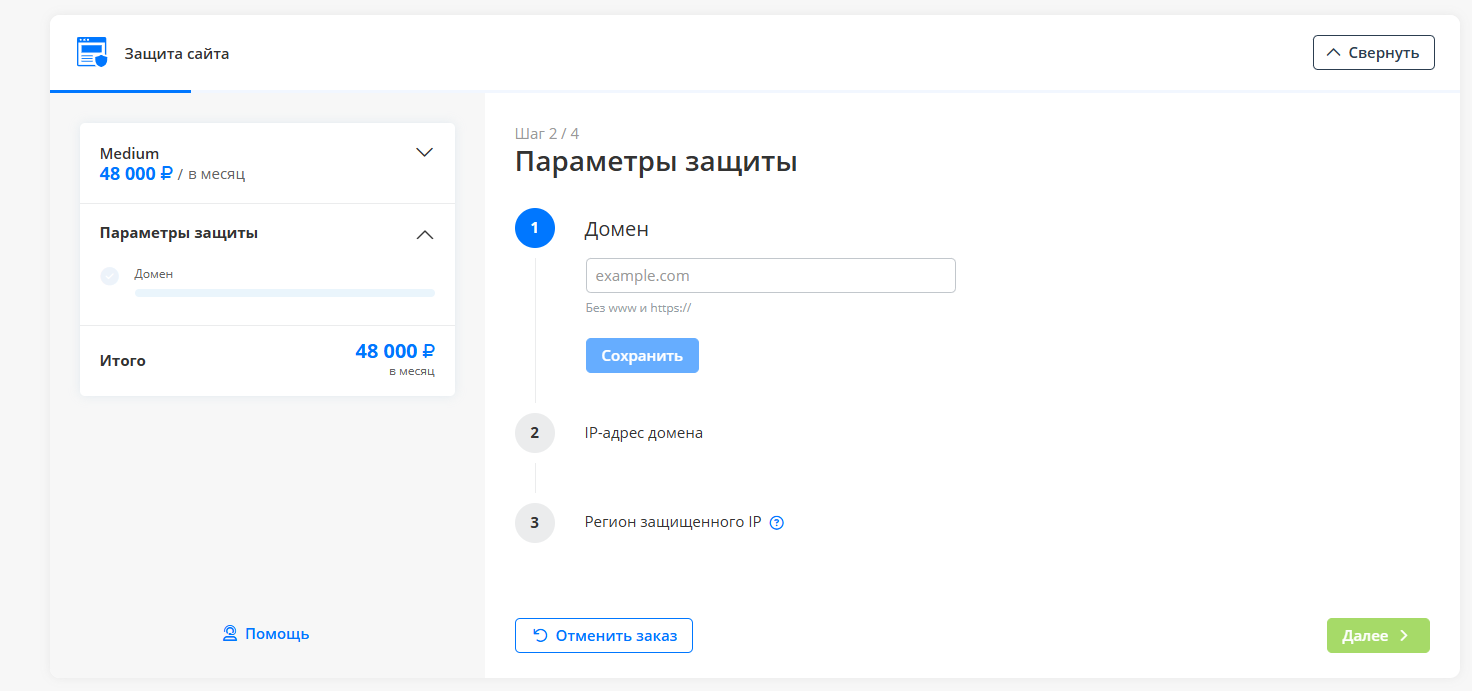1472x691 pixels.
Task: Click the Medium plan name
Action: [x=129, y=153]
